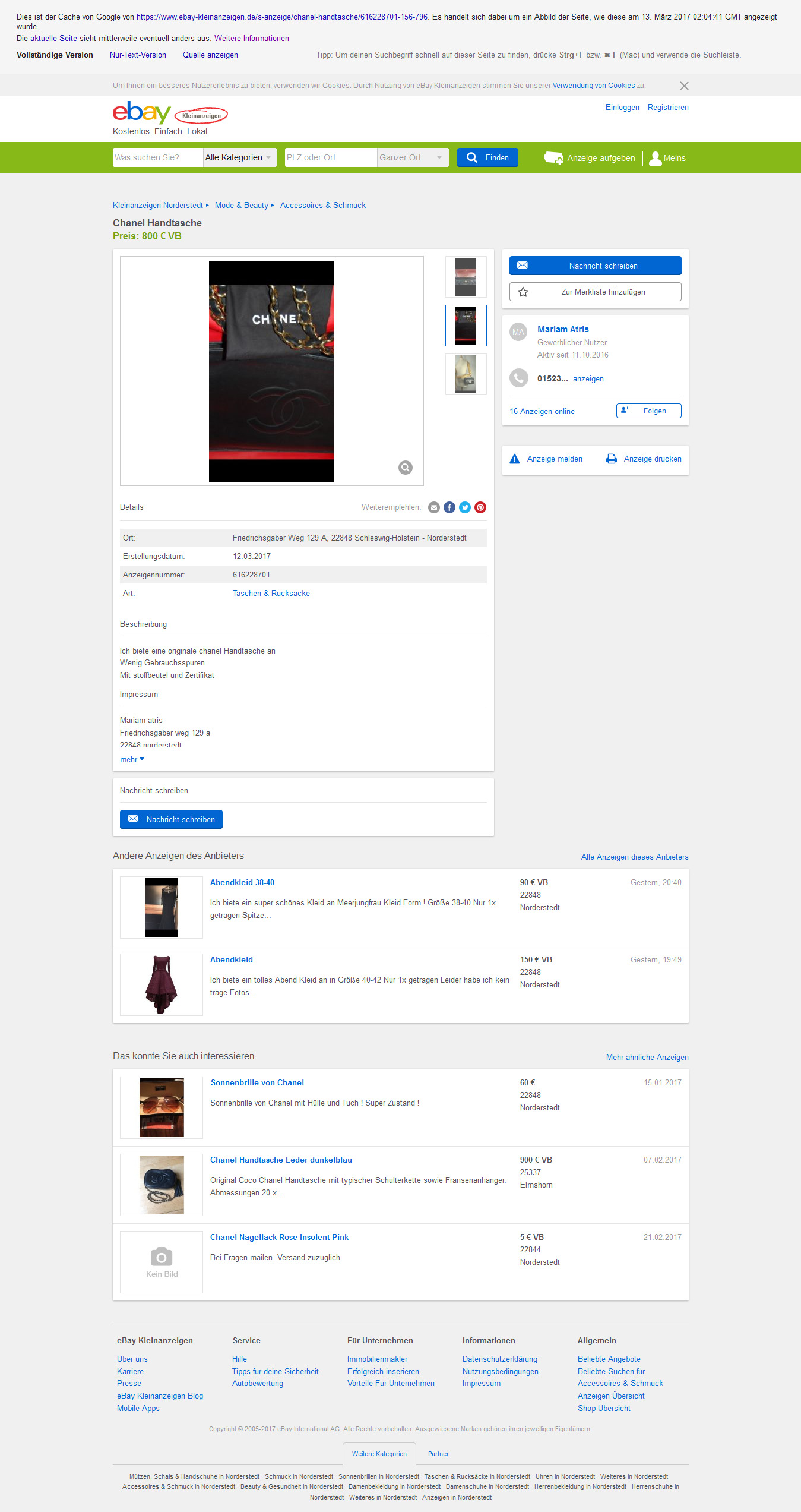Click the MA seller avatar
Image resolution: width=801 pixels, height=1512 pixels.
(518, 332)
